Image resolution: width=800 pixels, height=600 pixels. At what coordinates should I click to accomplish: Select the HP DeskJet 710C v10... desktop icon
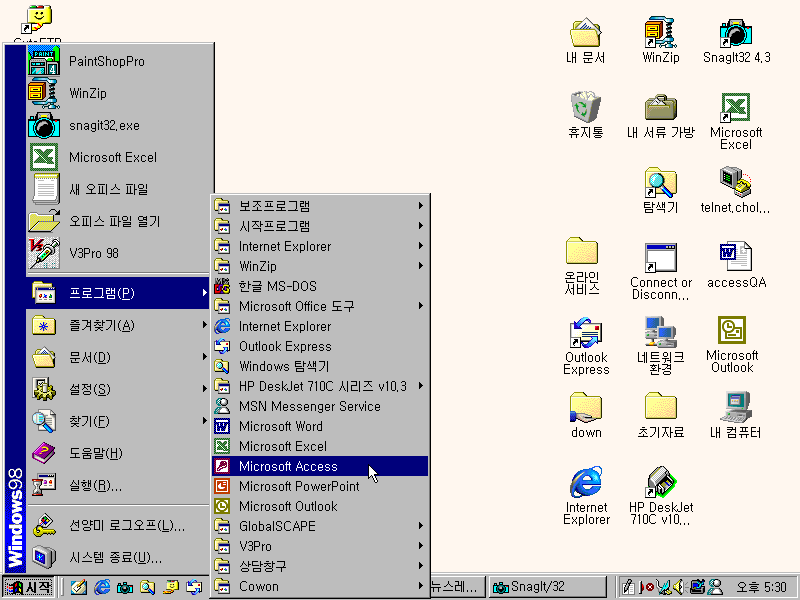661,496
